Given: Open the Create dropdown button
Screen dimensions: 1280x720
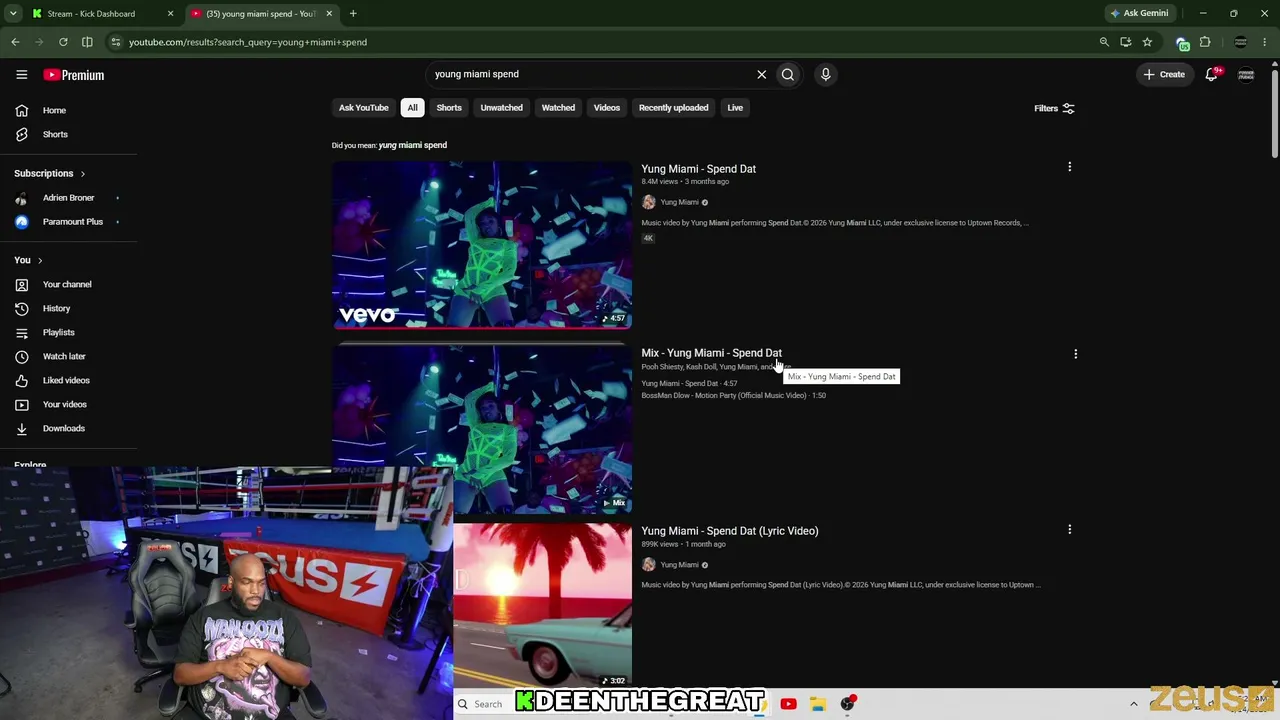Looking at the screenshot, I should pyautogui.click(x=1165, y=74).
